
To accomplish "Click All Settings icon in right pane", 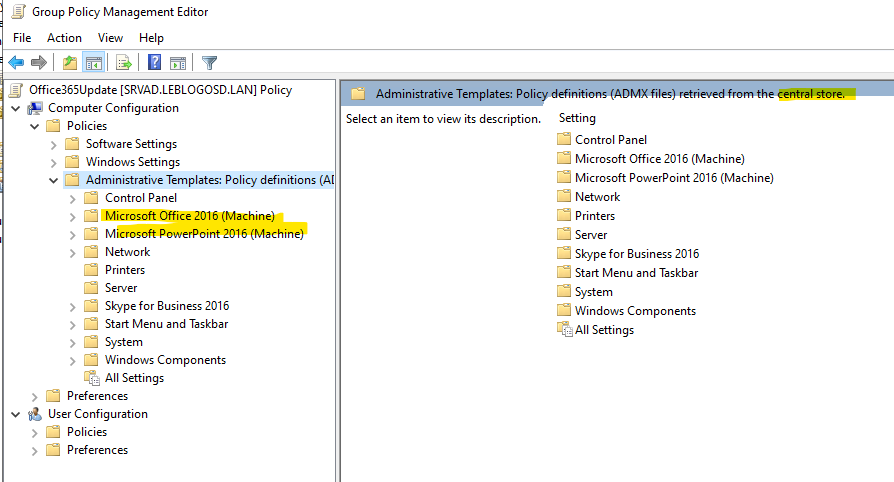I will (564, 330).
